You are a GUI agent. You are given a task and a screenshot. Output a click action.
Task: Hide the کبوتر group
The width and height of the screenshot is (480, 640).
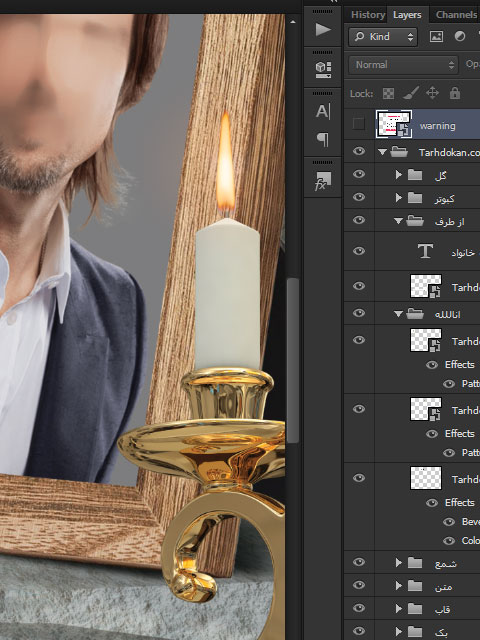[x=359, y=197]
